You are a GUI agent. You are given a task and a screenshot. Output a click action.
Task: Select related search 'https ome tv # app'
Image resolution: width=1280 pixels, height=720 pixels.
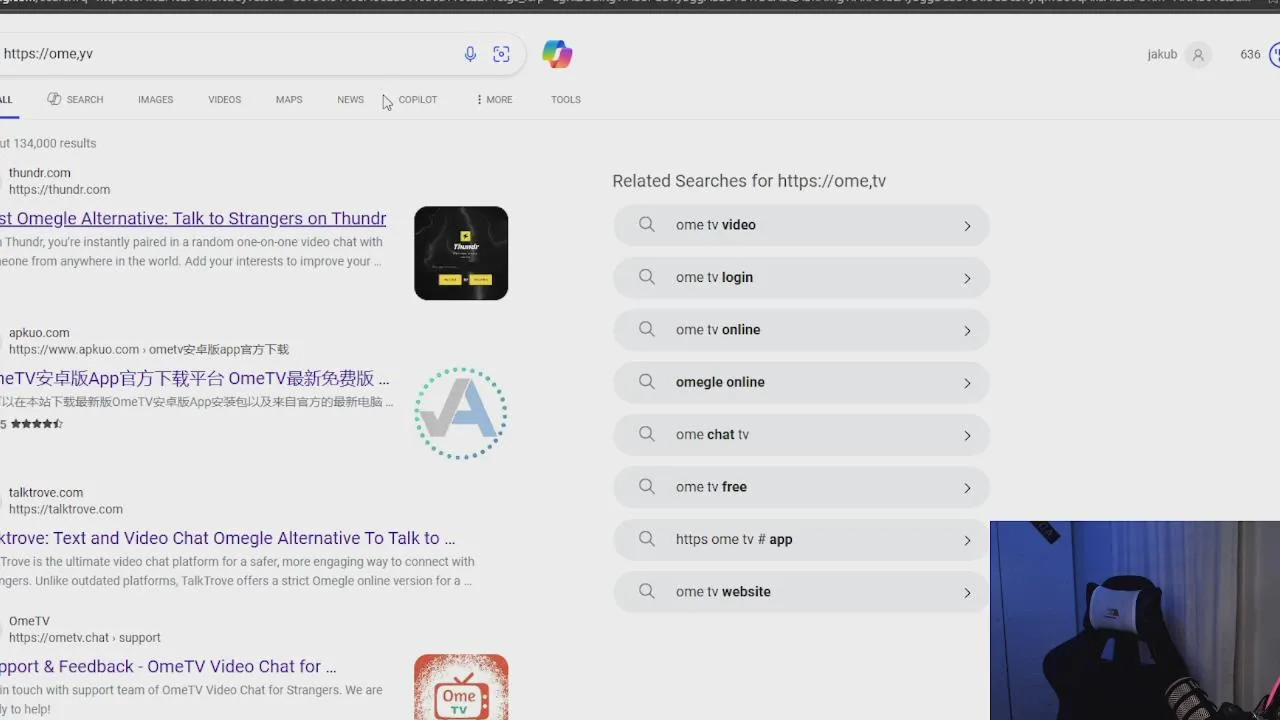click(801, 540)
